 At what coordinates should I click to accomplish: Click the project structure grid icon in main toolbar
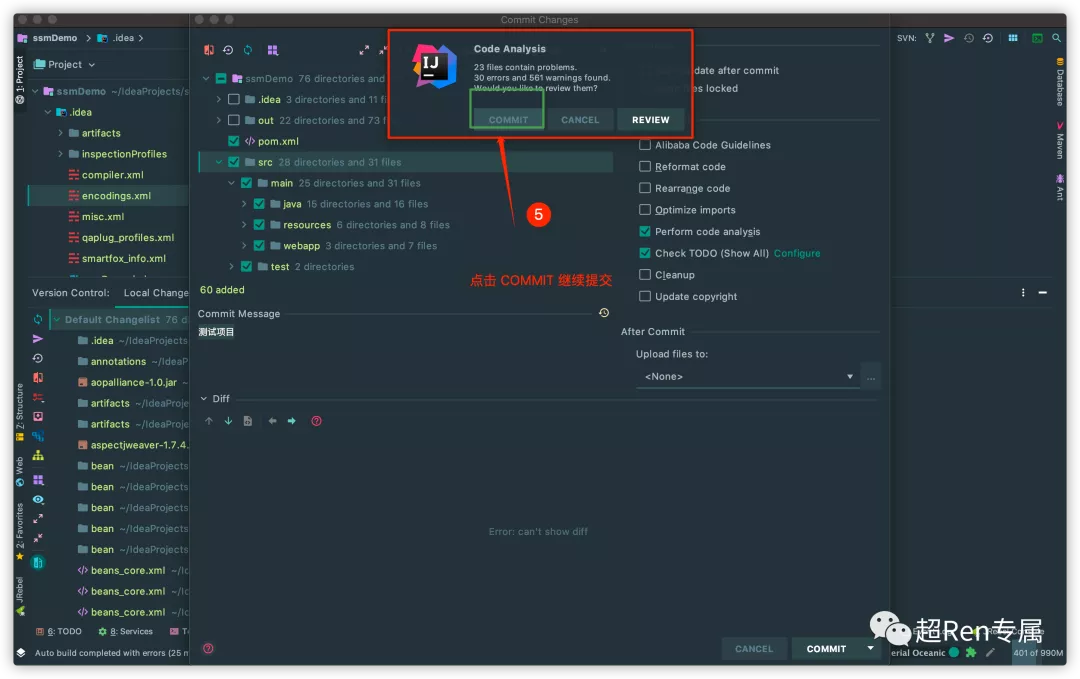tap(1012, 38)
